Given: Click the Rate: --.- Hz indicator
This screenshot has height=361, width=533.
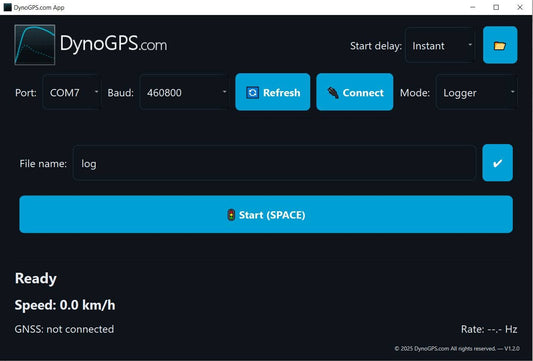Looking at the screenshot, I should point(489,329).
